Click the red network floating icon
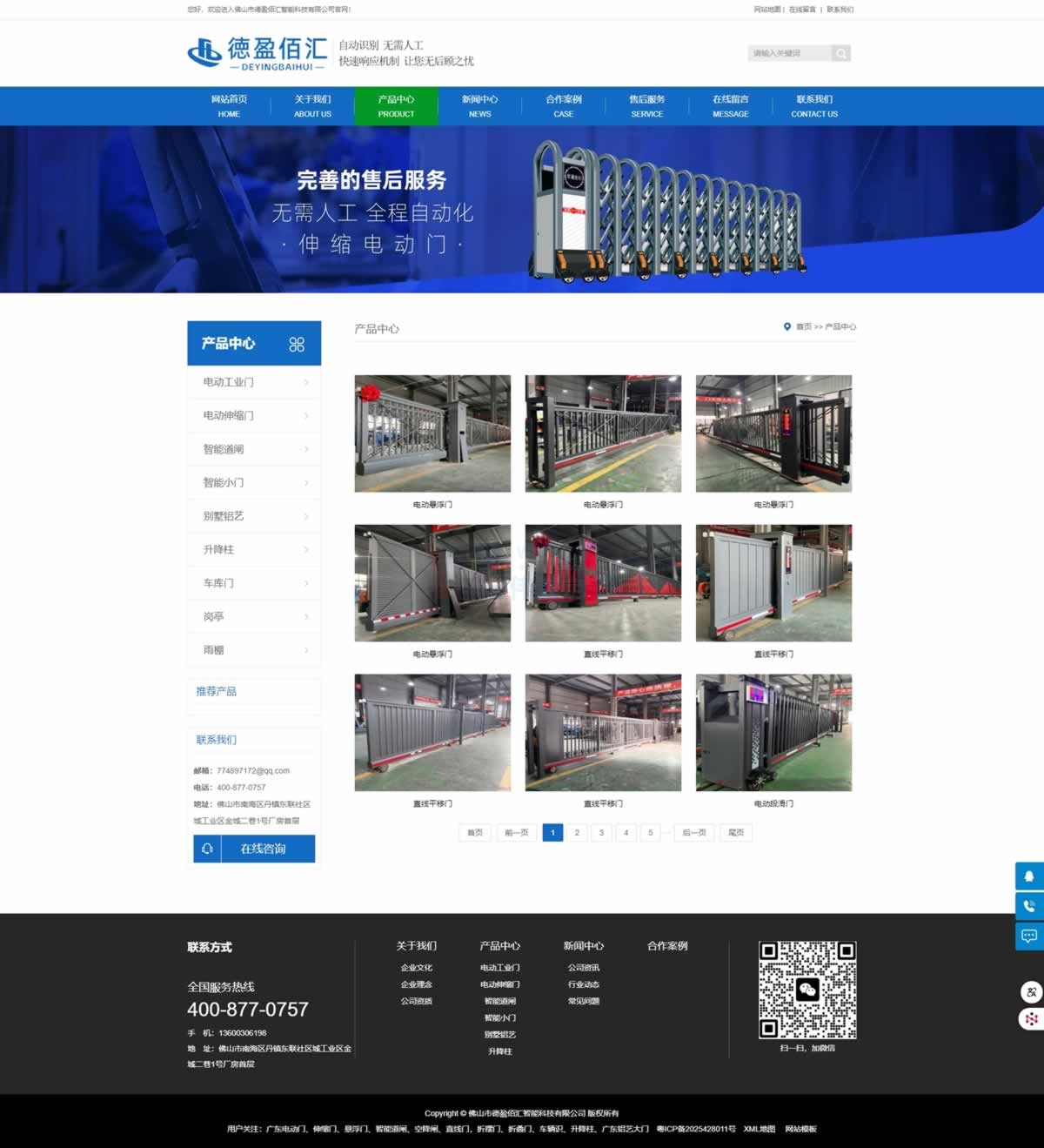The image size is (1044, 1148). tap(1031, 1018)
